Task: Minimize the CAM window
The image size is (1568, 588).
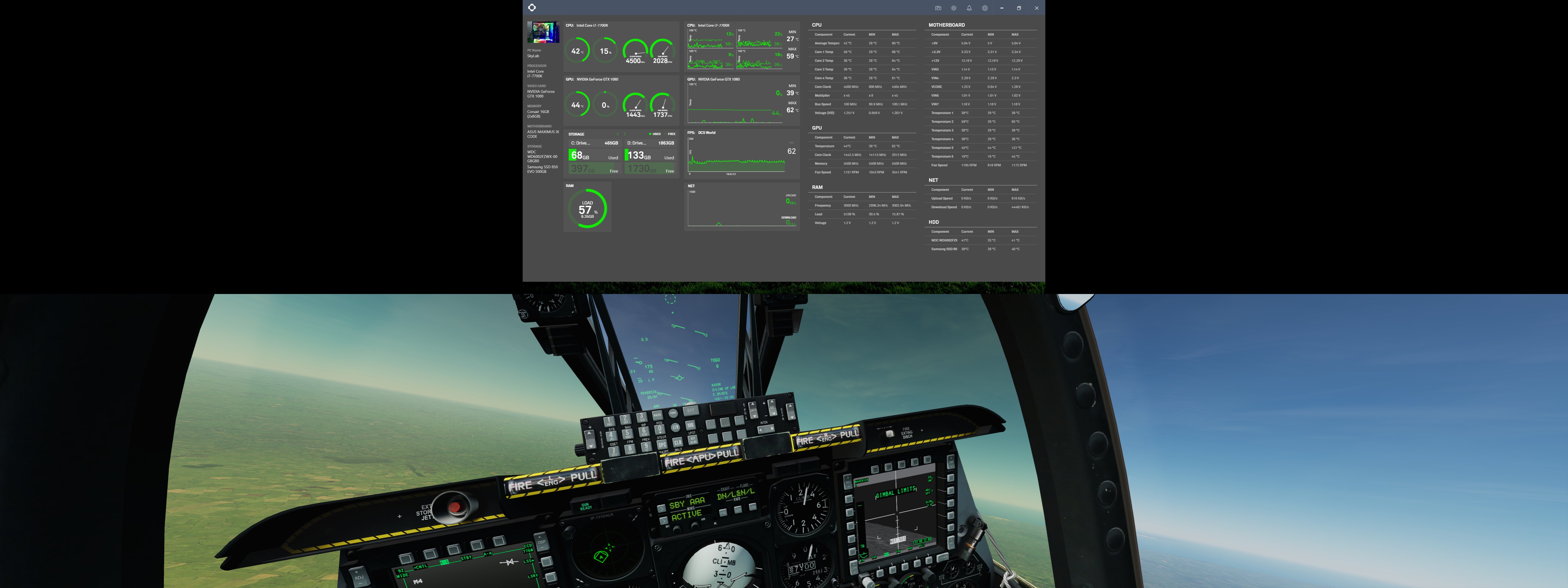Action: click(x=1002, y=8)
